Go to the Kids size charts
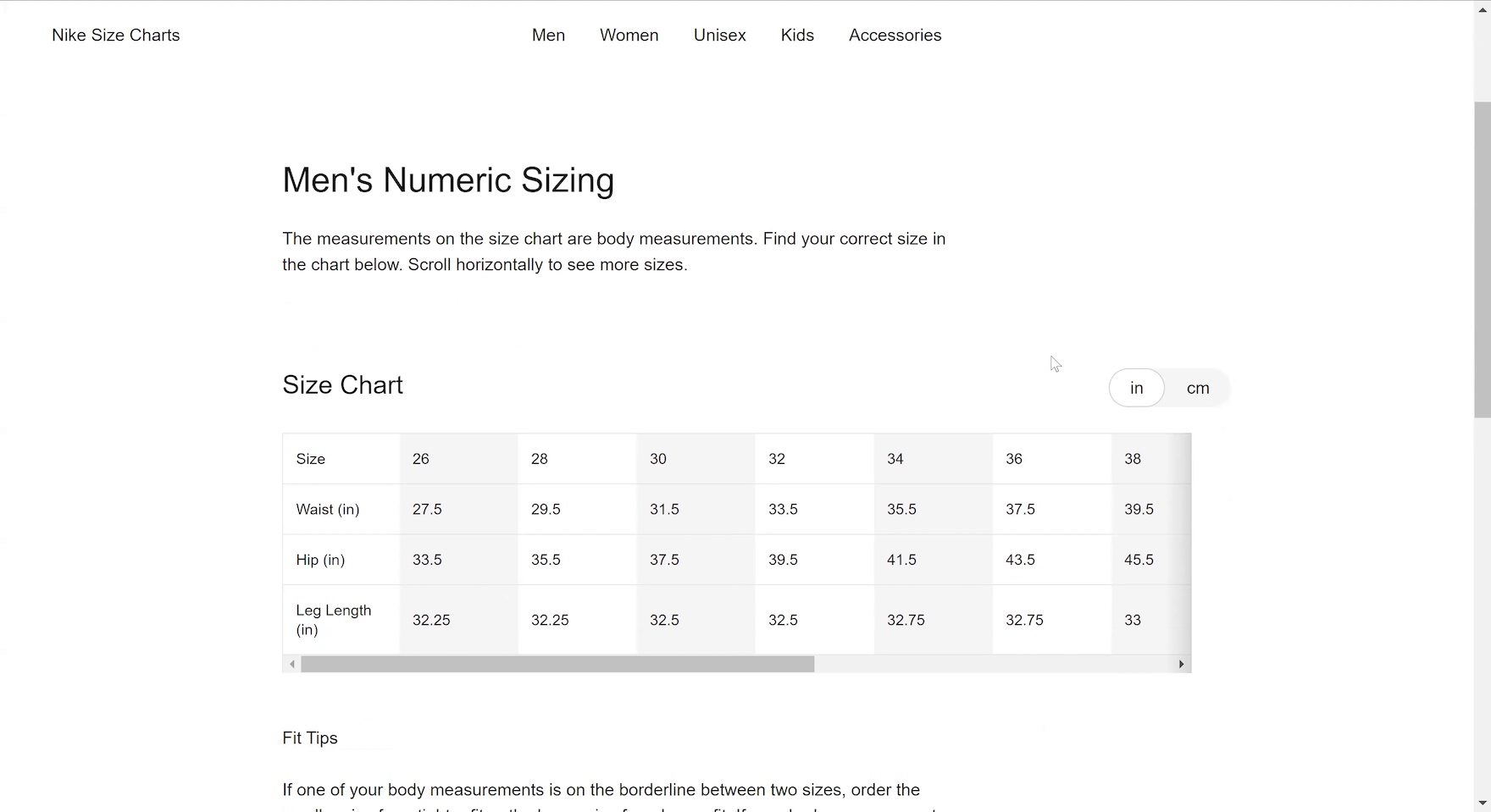This screenshot has height=812, width=1491. click(x=797, y=35)
